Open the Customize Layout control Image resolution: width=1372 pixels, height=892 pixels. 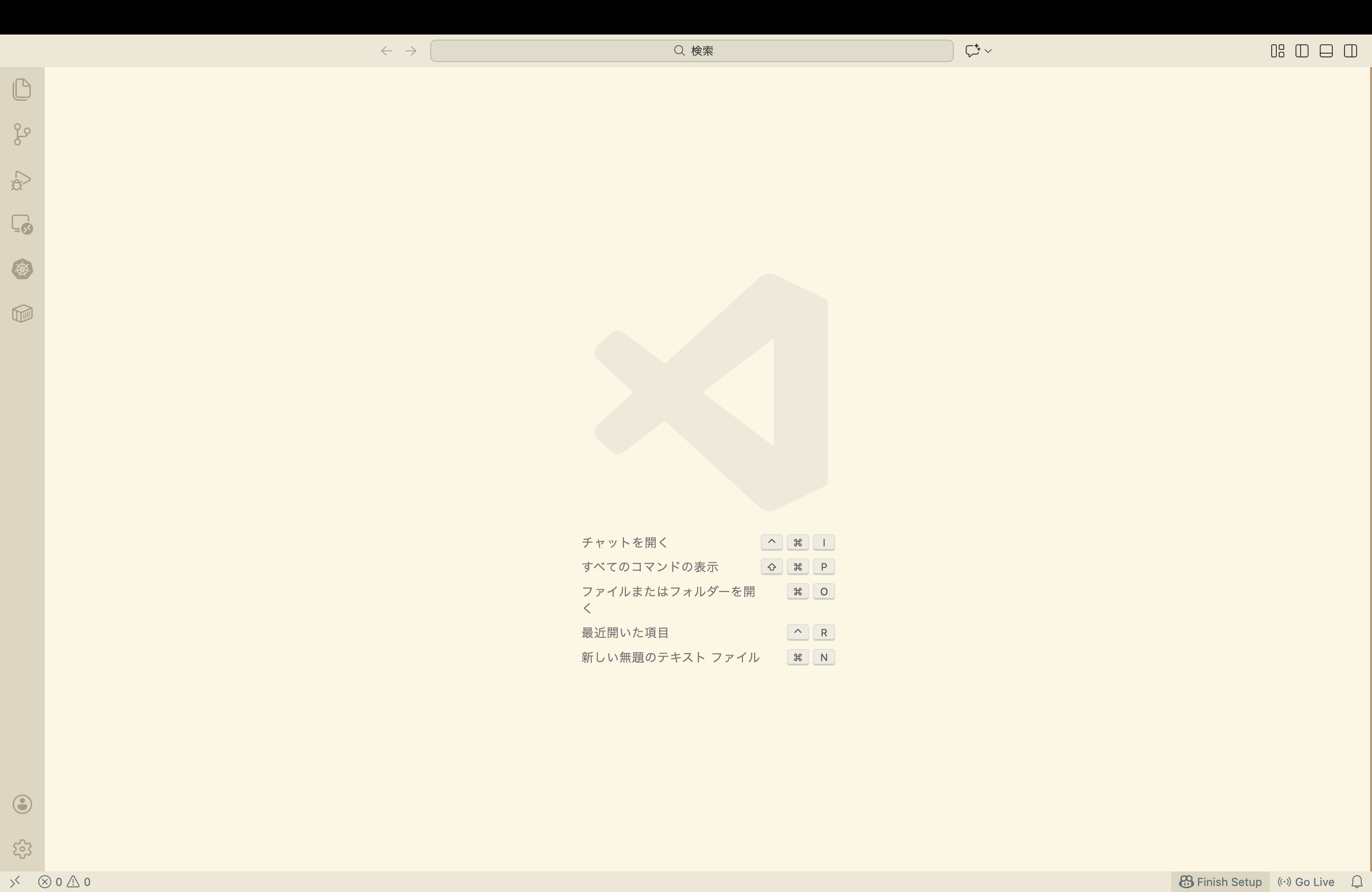tap(1277, 51)
